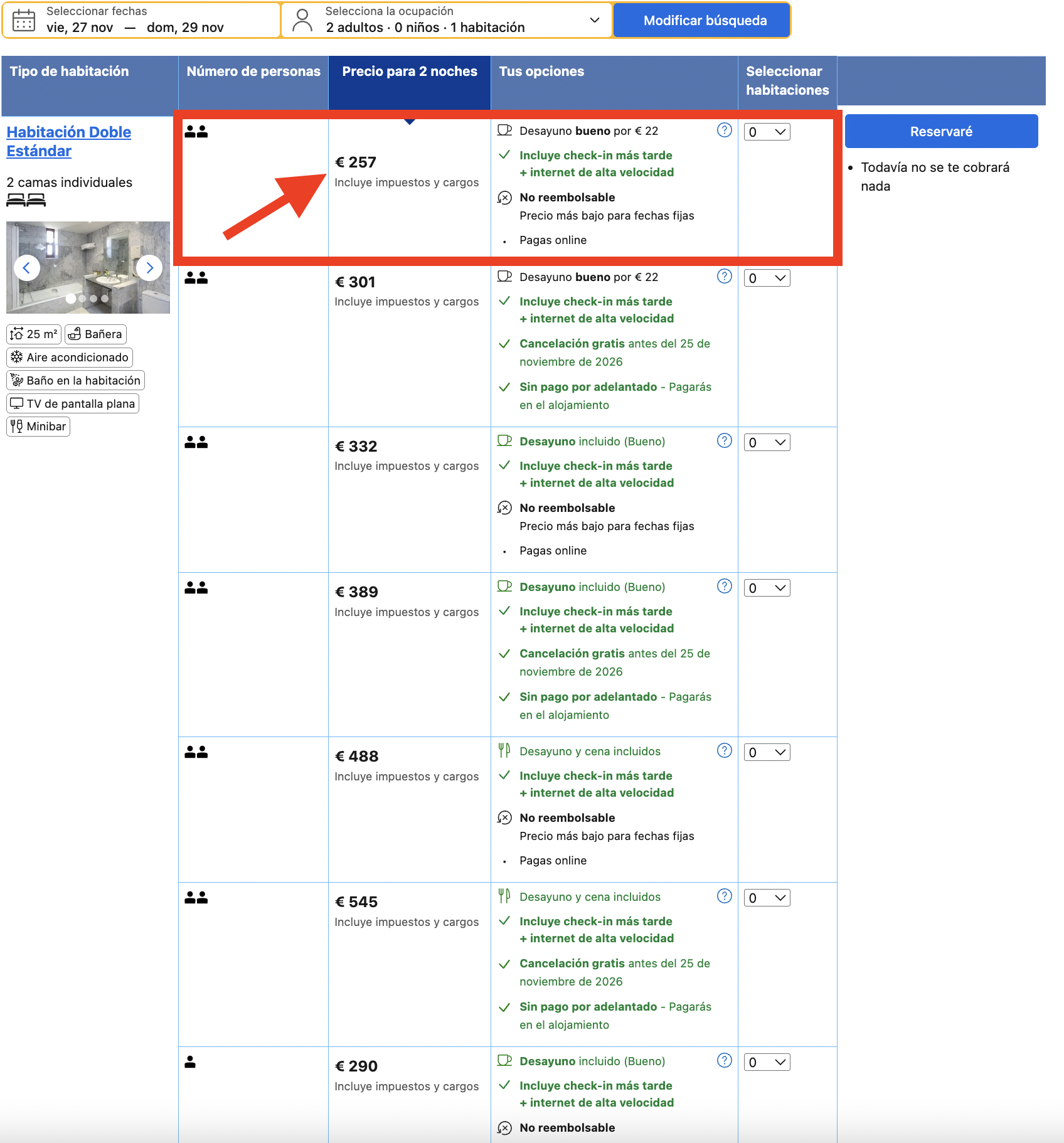Viewport: 1064px width, 1143px height.
Task: Open room quantity dropdown for € 301 rate
Action: (x=767, y=278)
